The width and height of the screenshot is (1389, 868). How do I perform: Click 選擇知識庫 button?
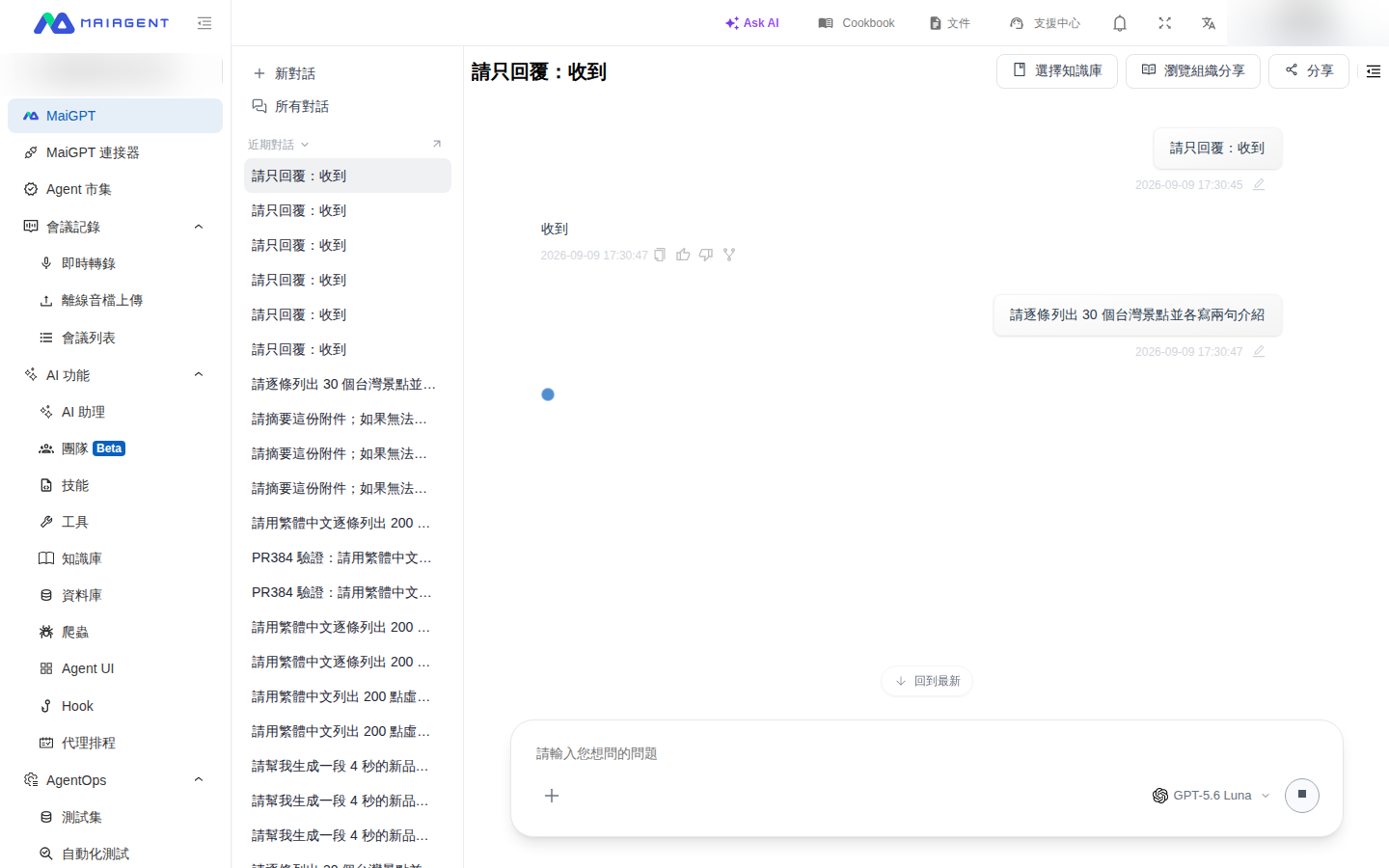(x=1057, y=71)
